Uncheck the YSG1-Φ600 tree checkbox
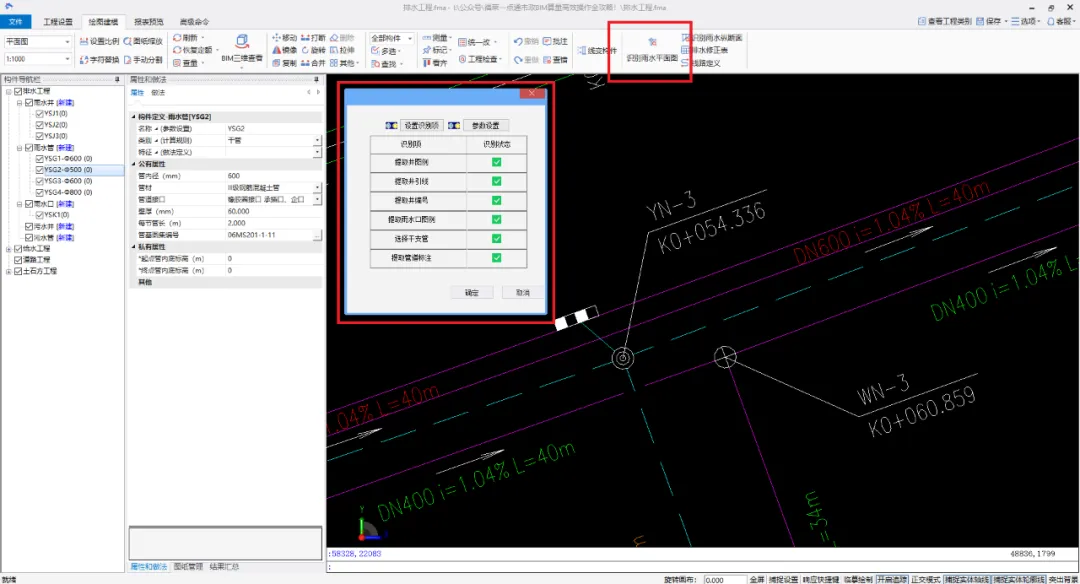This screenshot has width=1080, height=584. [x=39, y=158]
